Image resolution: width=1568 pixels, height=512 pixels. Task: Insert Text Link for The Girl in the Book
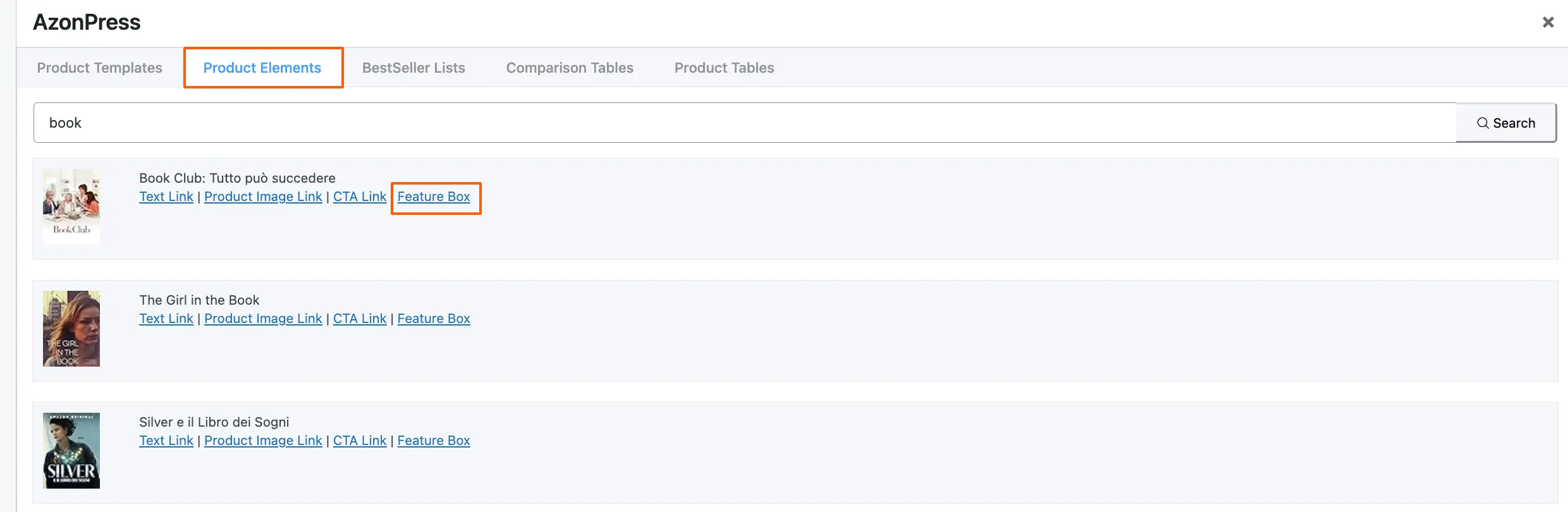pyautogui.click(x=166, y=319)
